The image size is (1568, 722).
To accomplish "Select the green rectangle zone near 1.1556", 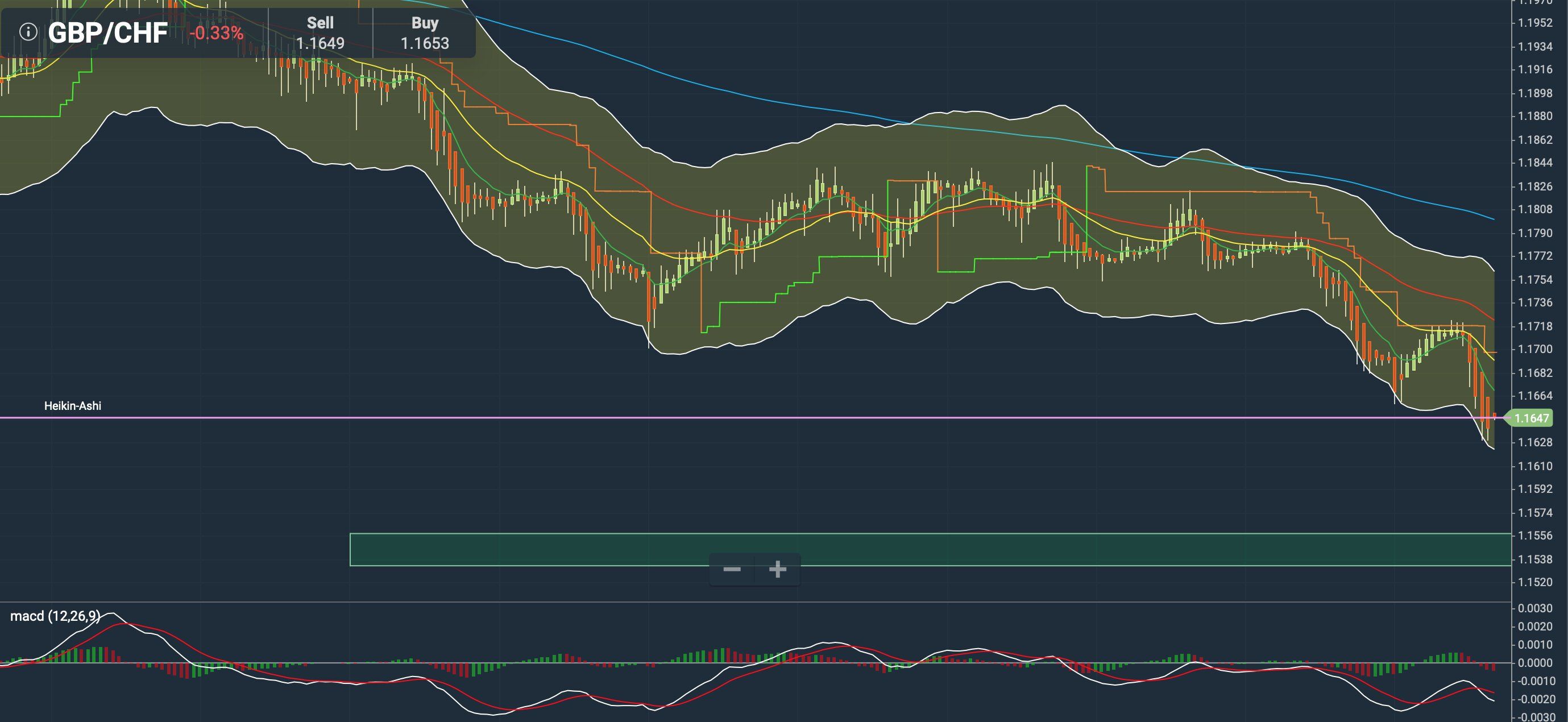I will pos(930,549).
